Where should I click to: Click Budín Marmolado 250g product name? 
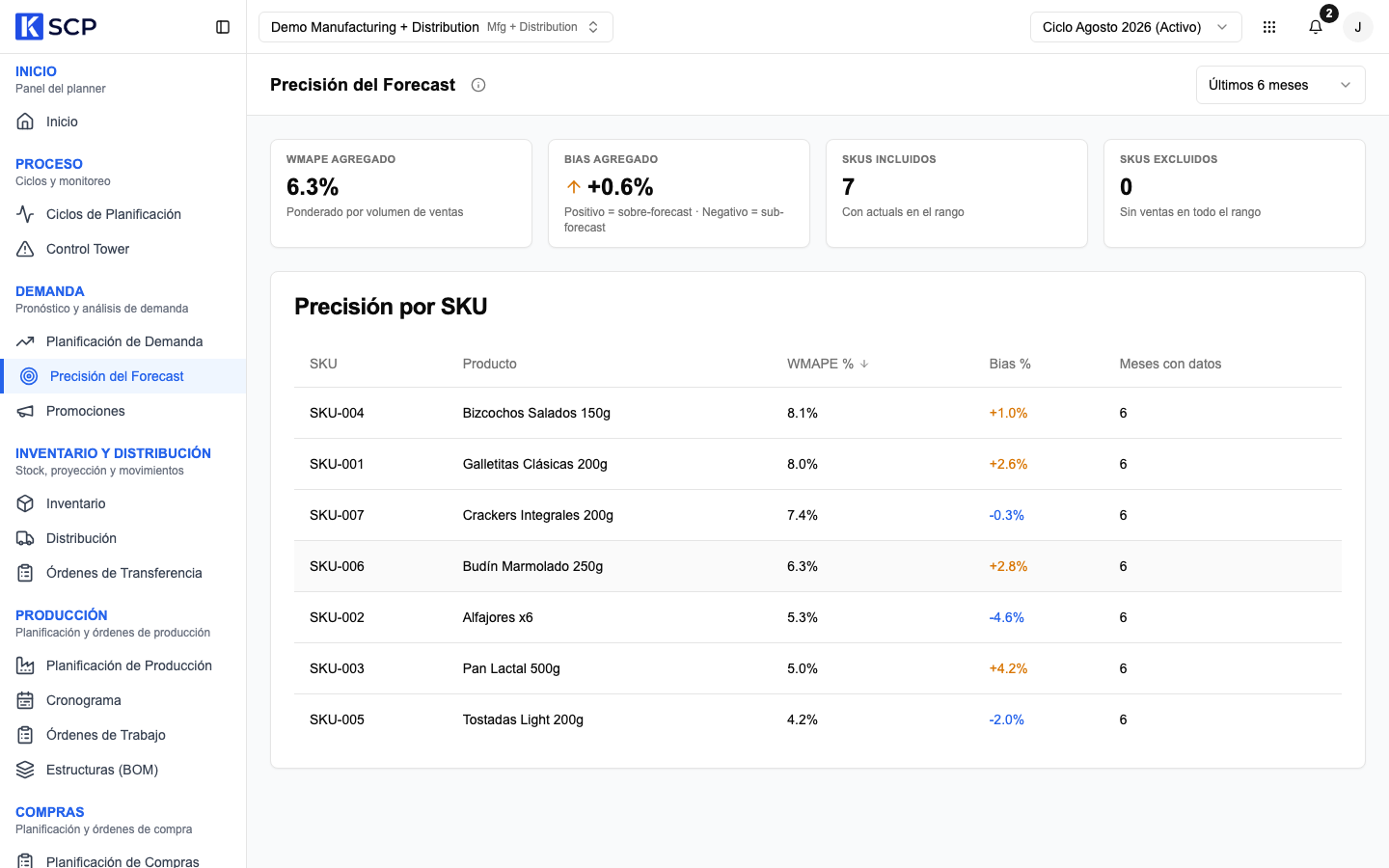pyautogui.click(x=533, y=566)
